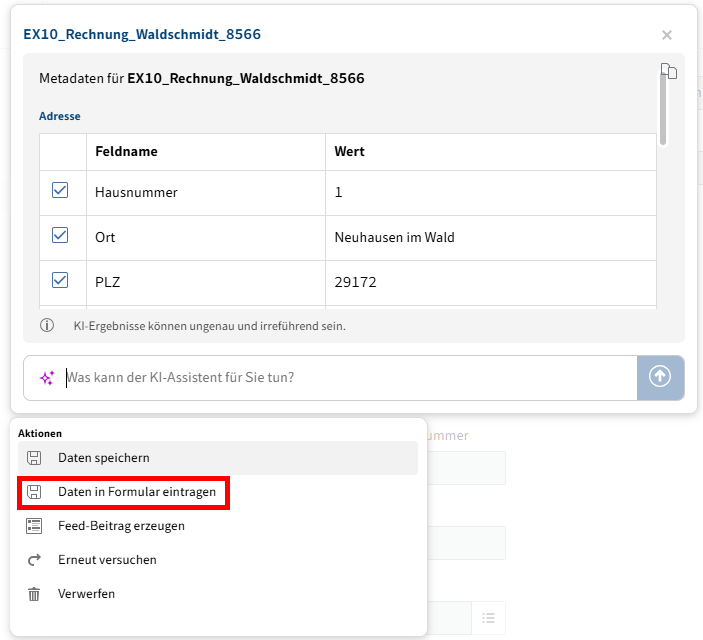Select Erneut versuchen

[218, 560]
